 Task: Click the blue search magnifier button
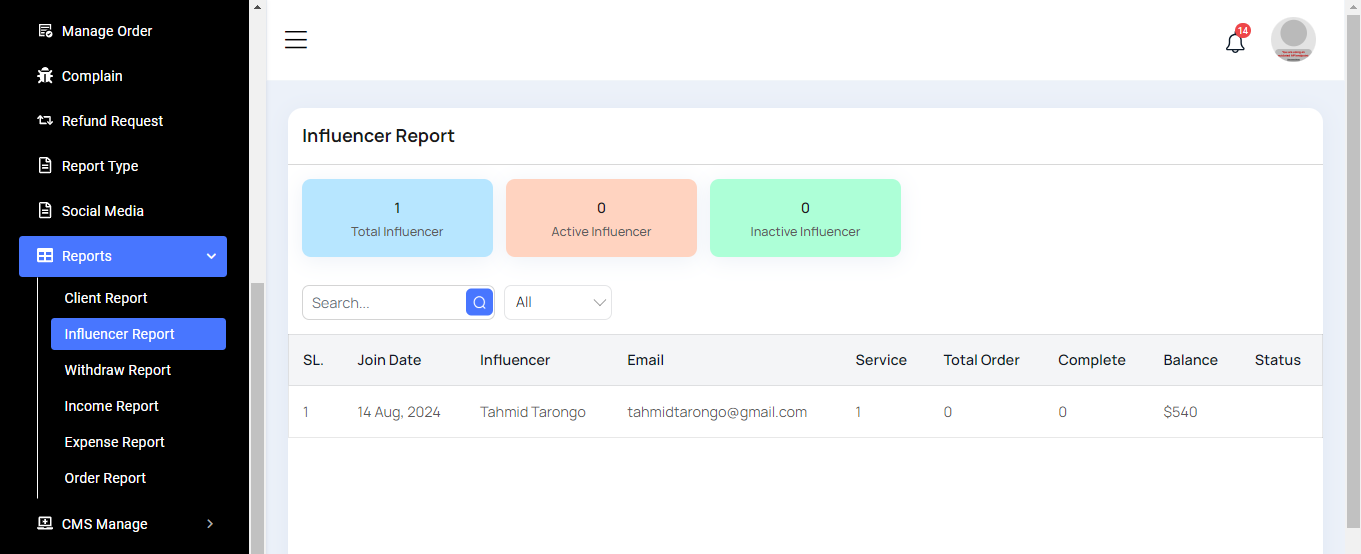coord(479,303)
